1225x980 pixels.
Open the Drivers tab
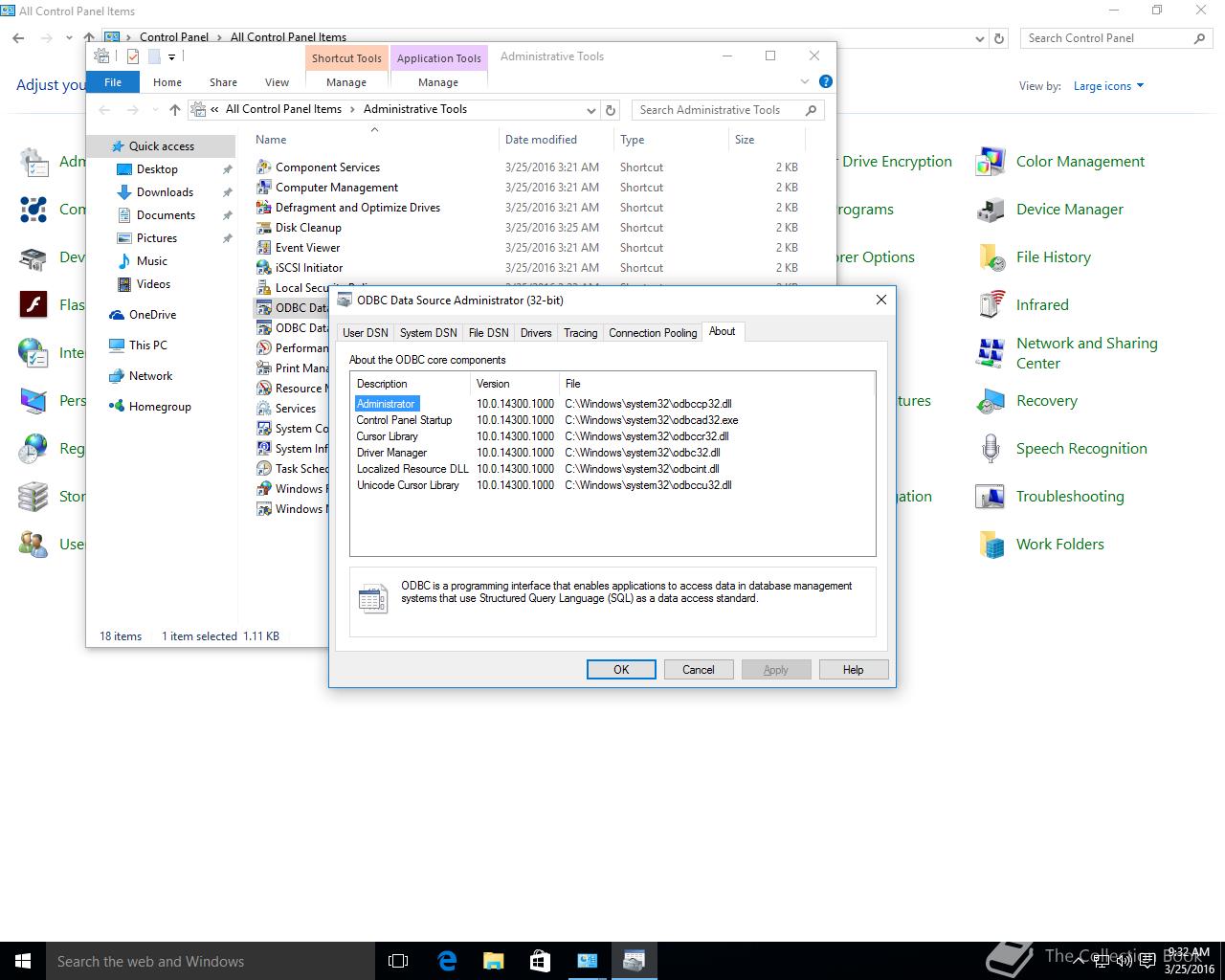click(x=536, y=333)
